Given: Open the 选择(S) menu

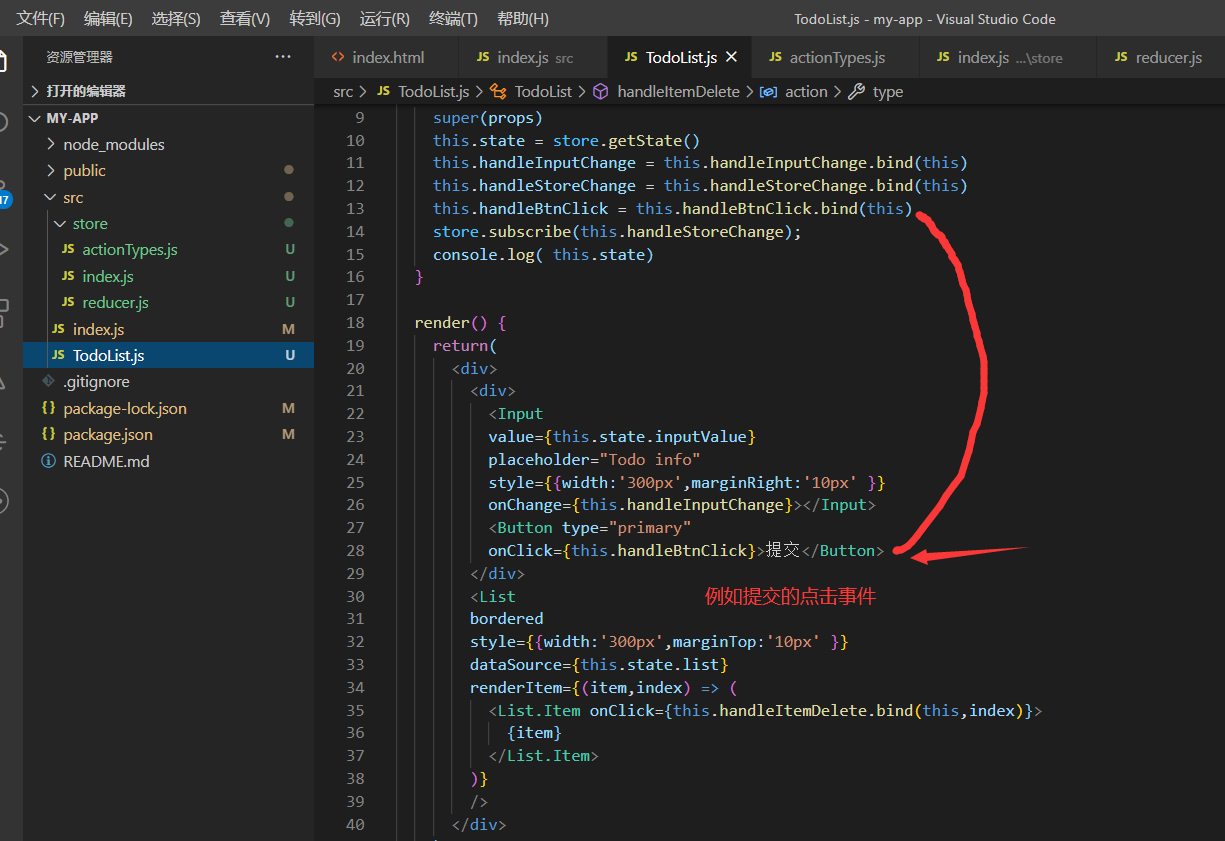Looking at the screenshot, I should point(176,19).
